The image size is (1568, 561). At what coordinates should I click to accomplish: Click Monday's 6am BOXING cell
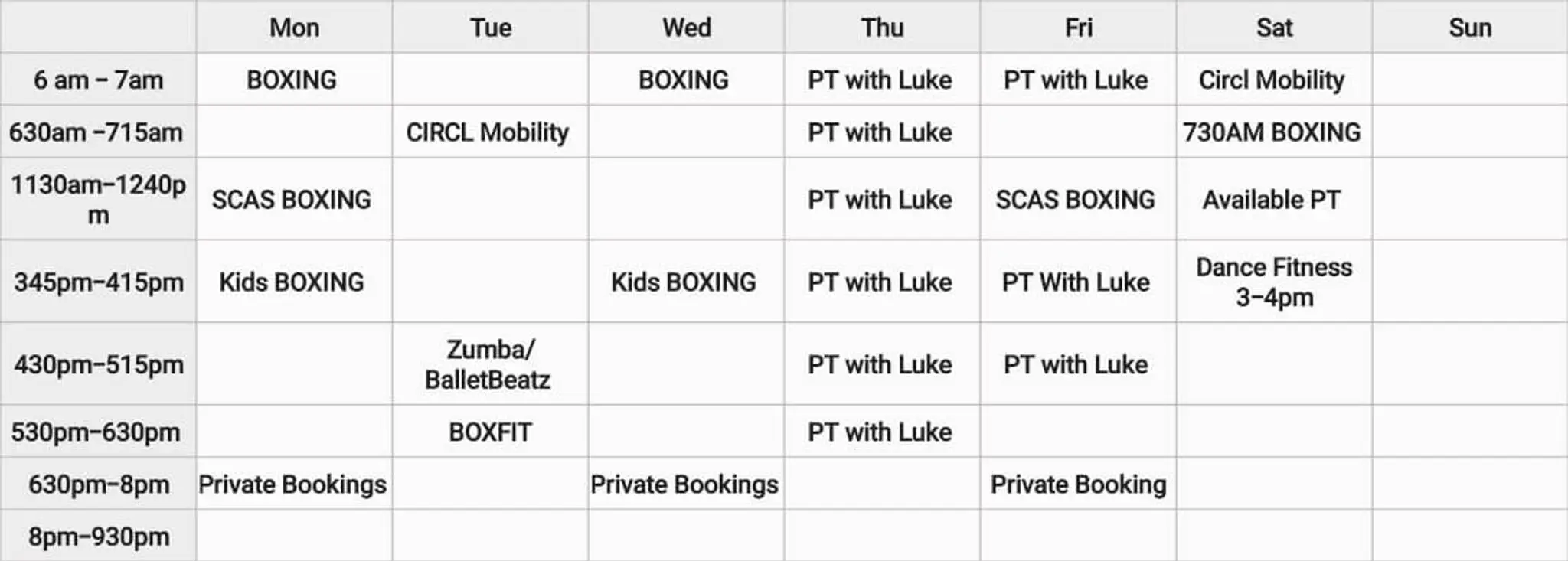coord(292,80)
